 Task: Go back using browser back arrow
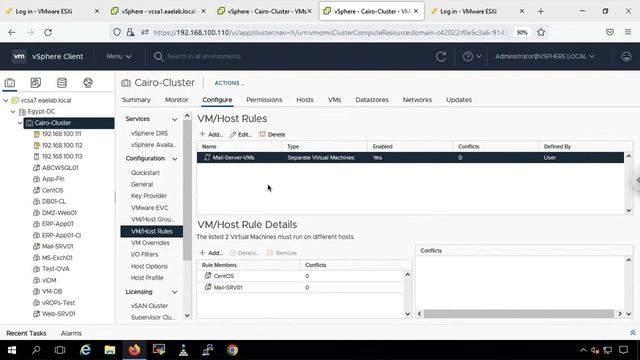tap(12, 32)
